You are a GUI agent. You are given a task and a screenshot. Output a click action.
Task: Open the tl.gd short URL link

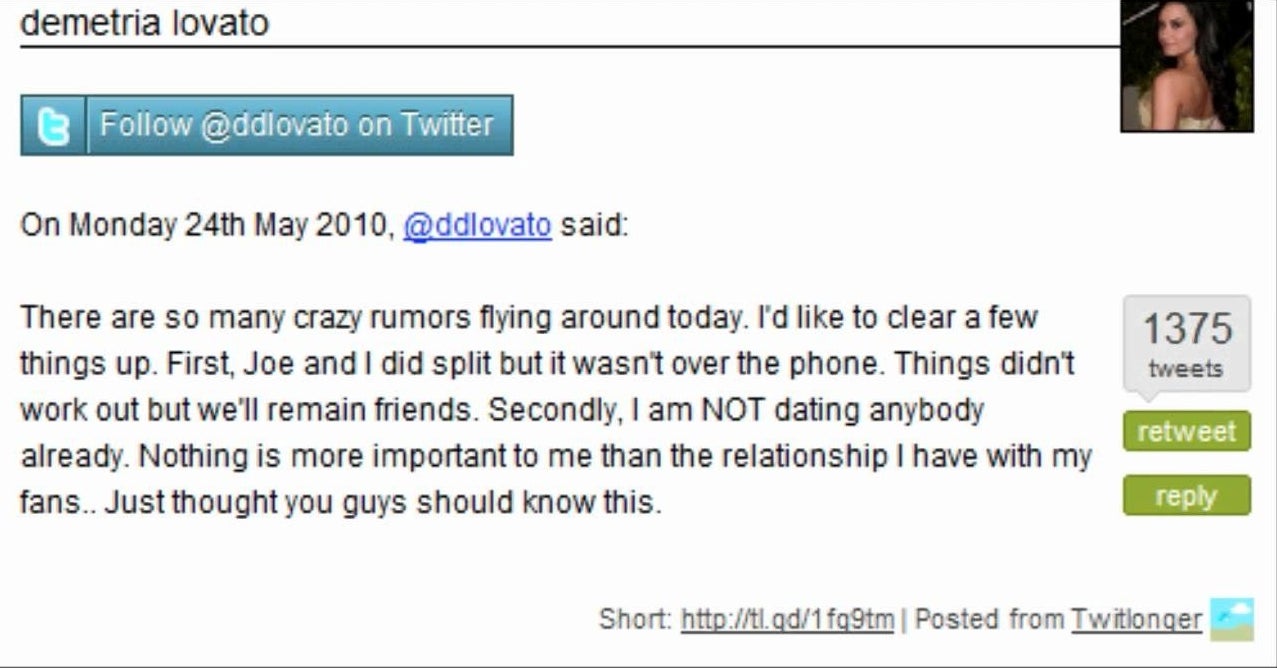(x=787, y=620)
